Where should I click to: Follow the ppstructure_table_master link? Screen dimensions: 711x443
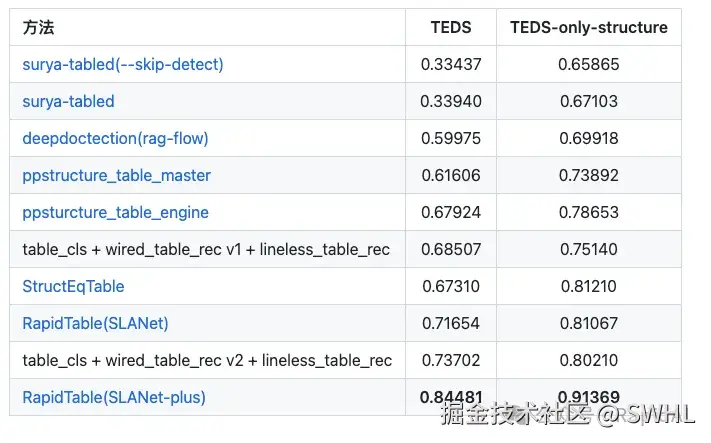click(x=116, y=176)
